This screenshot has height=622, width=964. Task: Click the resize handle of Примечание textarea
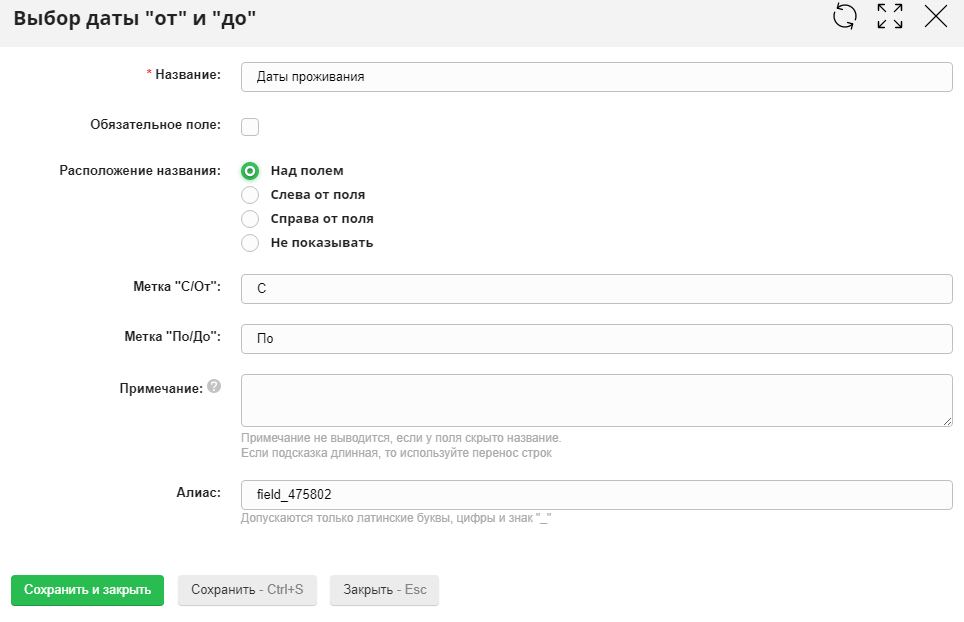pyautogui.click(x=947, y=421)
